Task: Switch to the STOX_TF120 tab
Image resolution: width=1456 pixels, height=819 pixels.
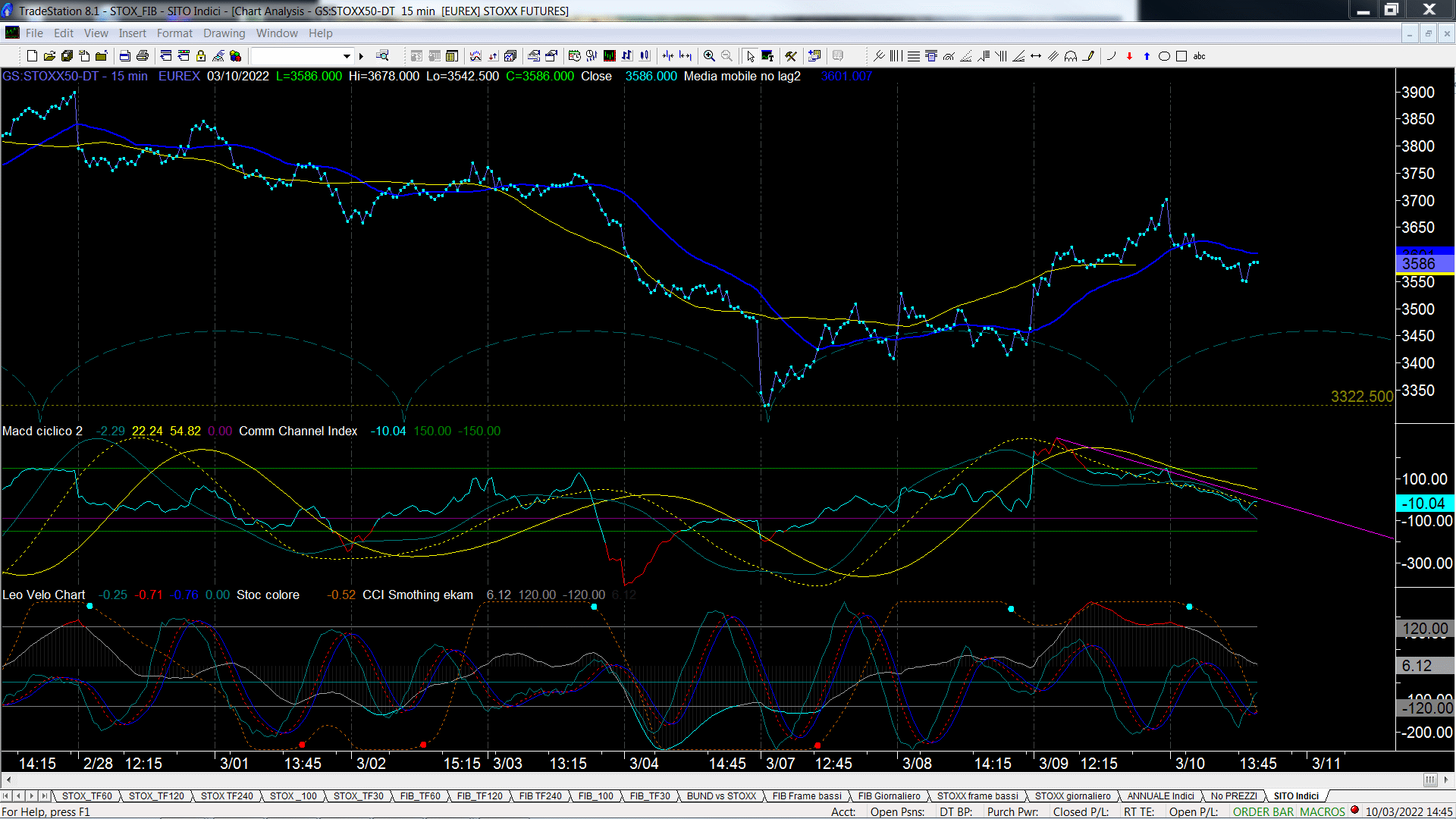Action: [x=156, y=796]
